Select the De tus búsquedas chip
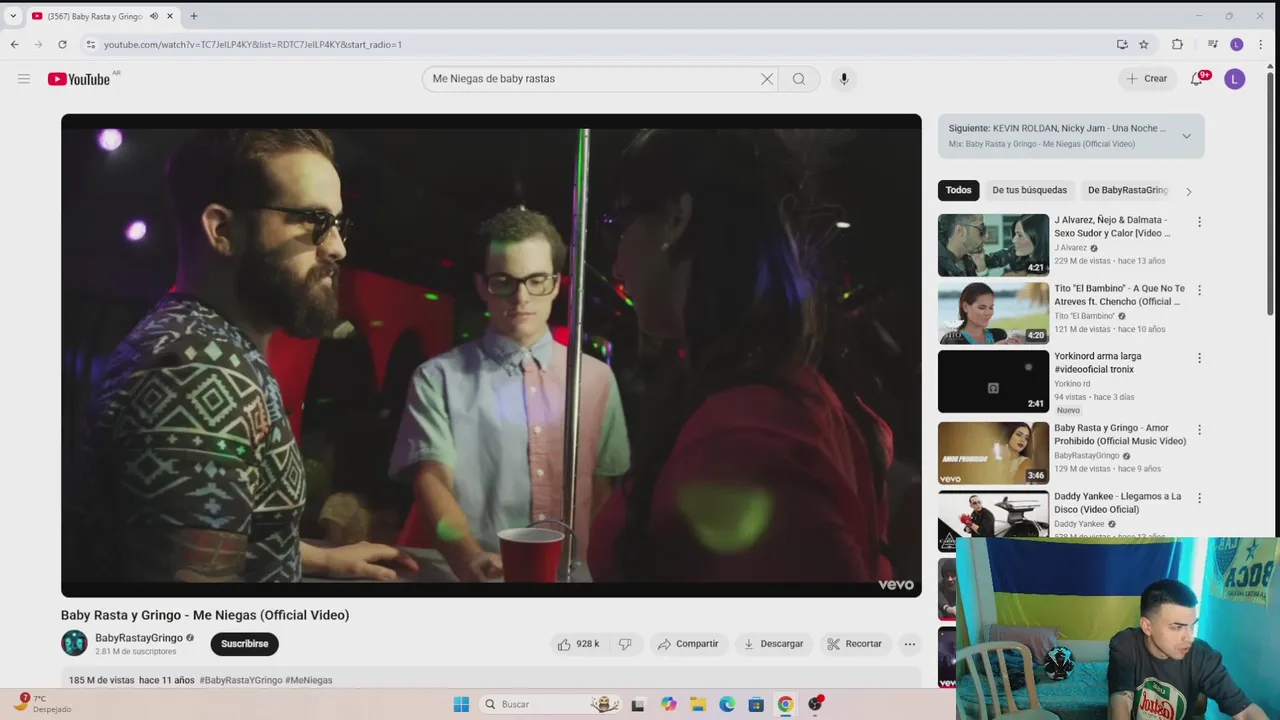This screenshot has width=1280, height=720. (1029, 190)
